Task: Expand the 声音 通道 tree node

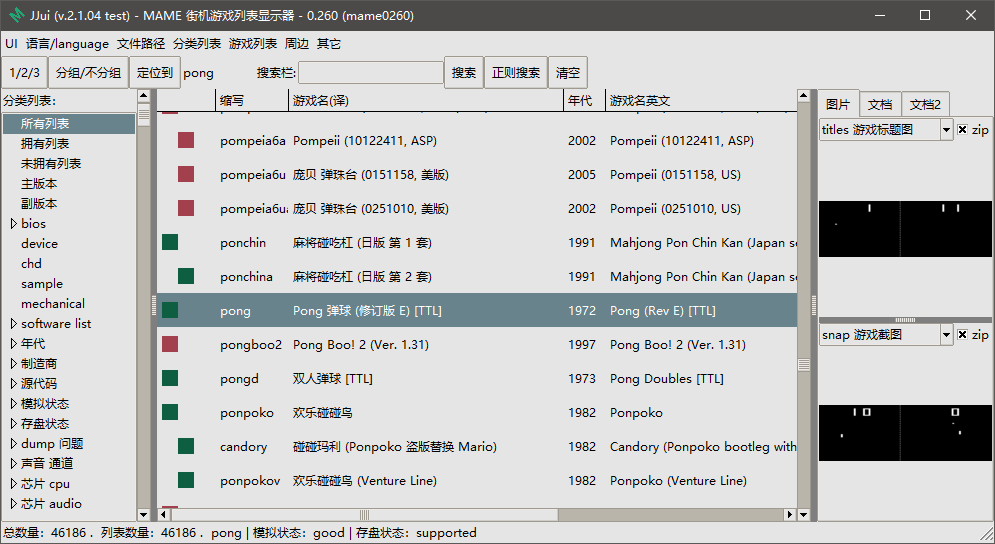Action: tap(13, 463)
